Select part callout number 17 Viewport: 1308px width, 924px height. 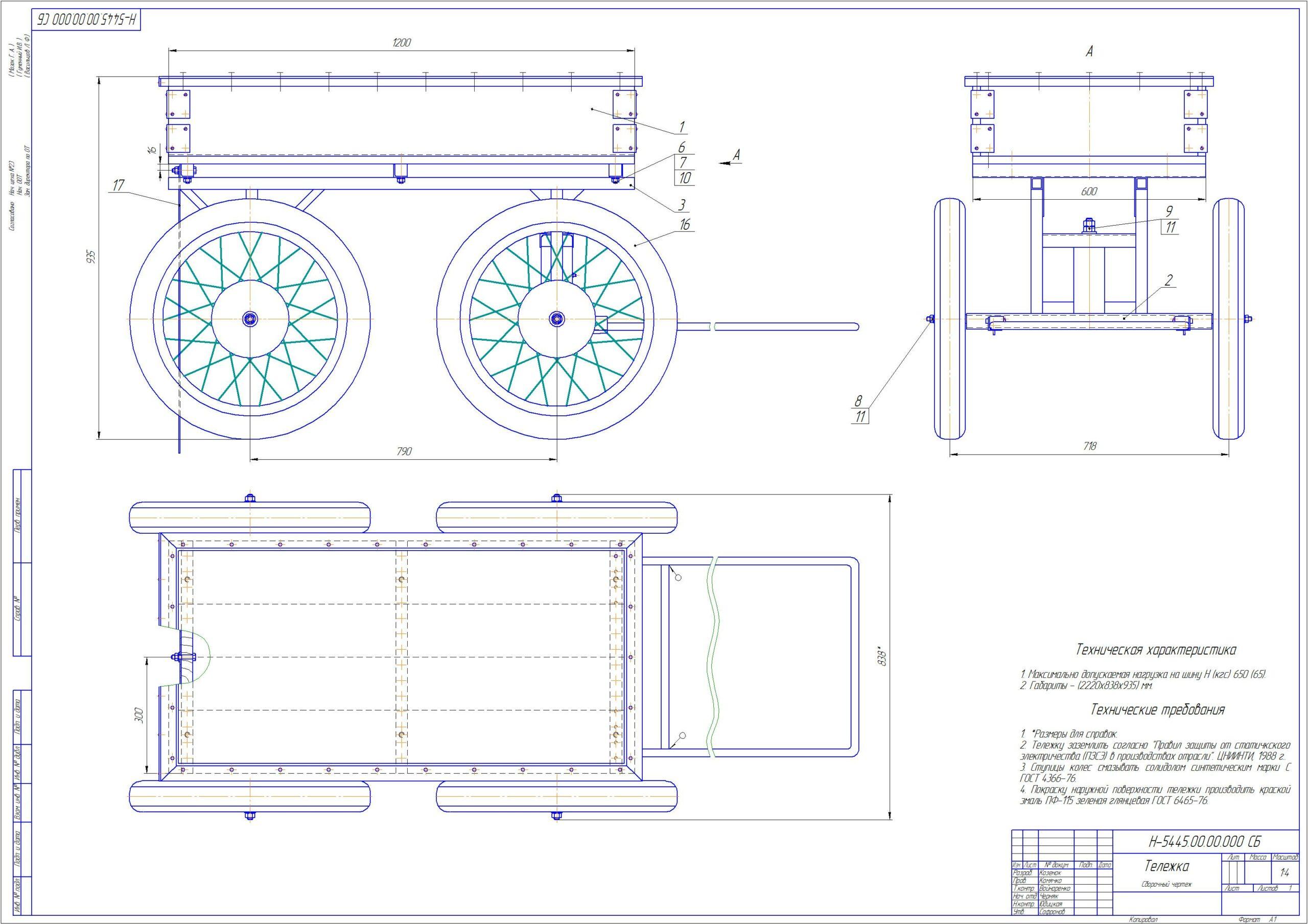[x=119, y=185]
